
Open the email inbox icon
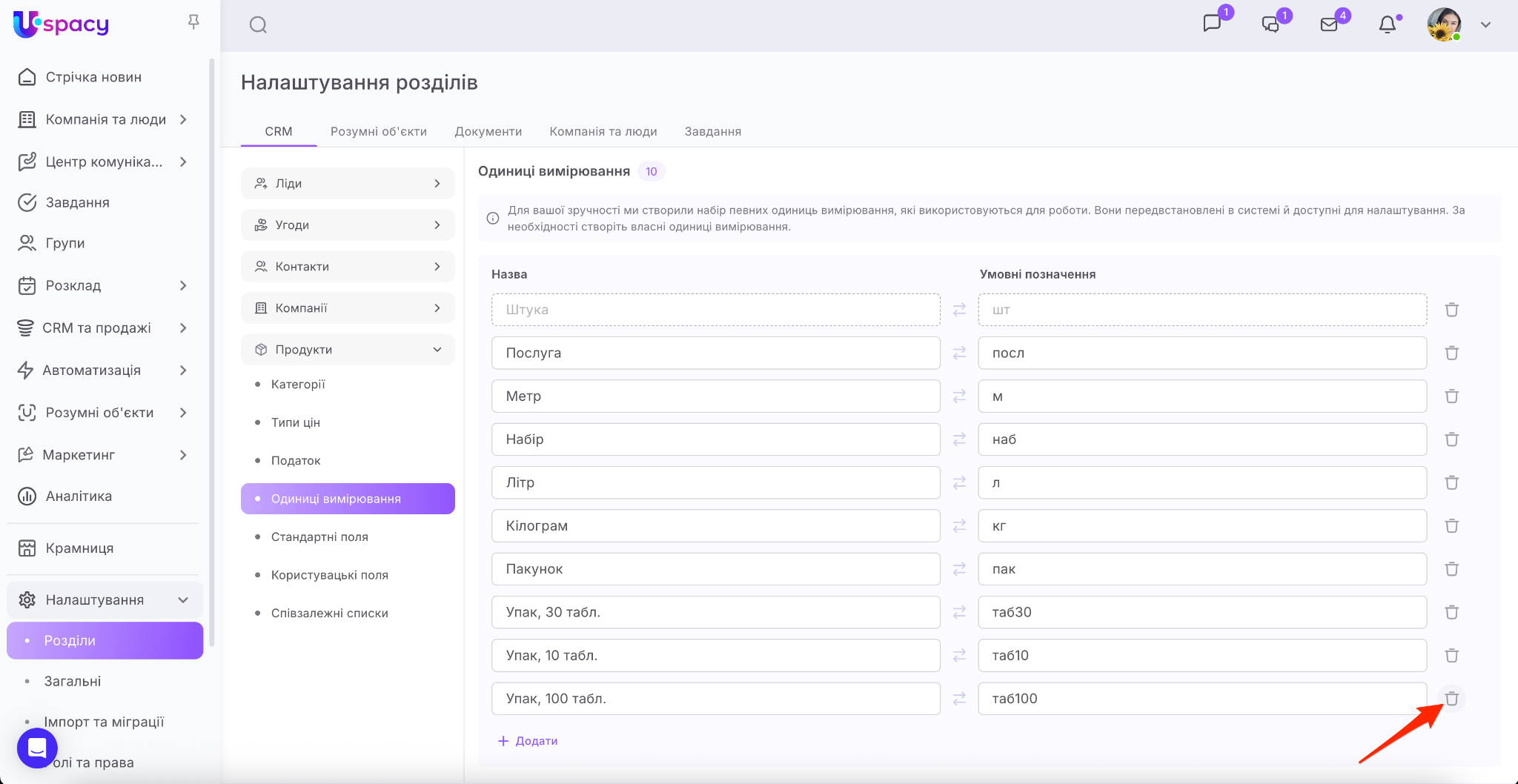(x=1329, y=24)
